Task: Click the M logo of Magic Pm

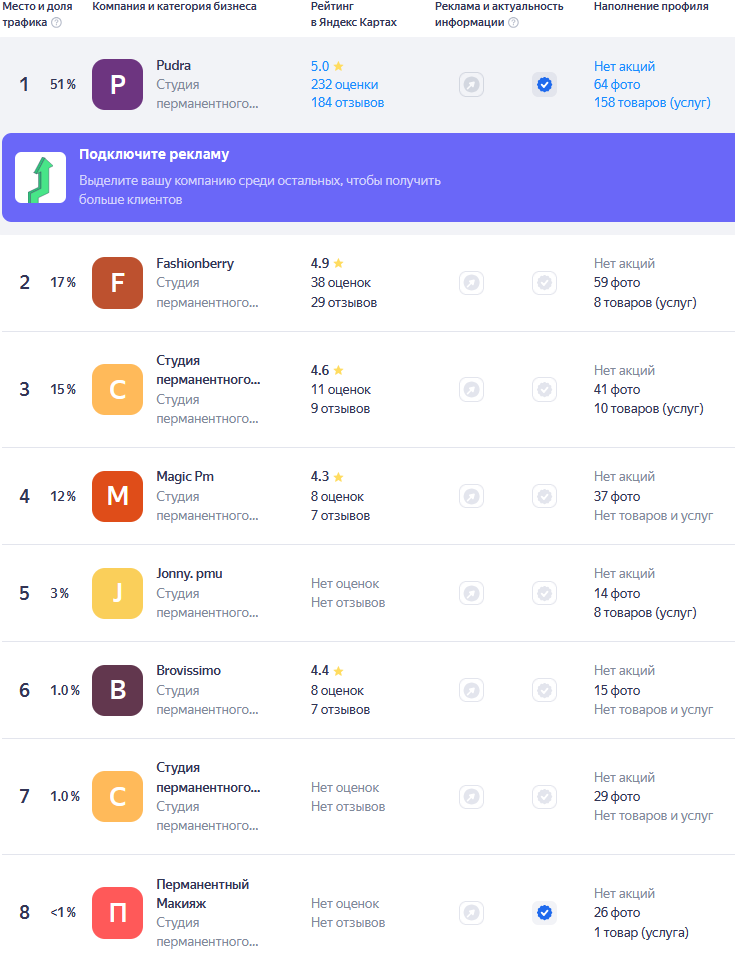Action: (x=118, y=496)
